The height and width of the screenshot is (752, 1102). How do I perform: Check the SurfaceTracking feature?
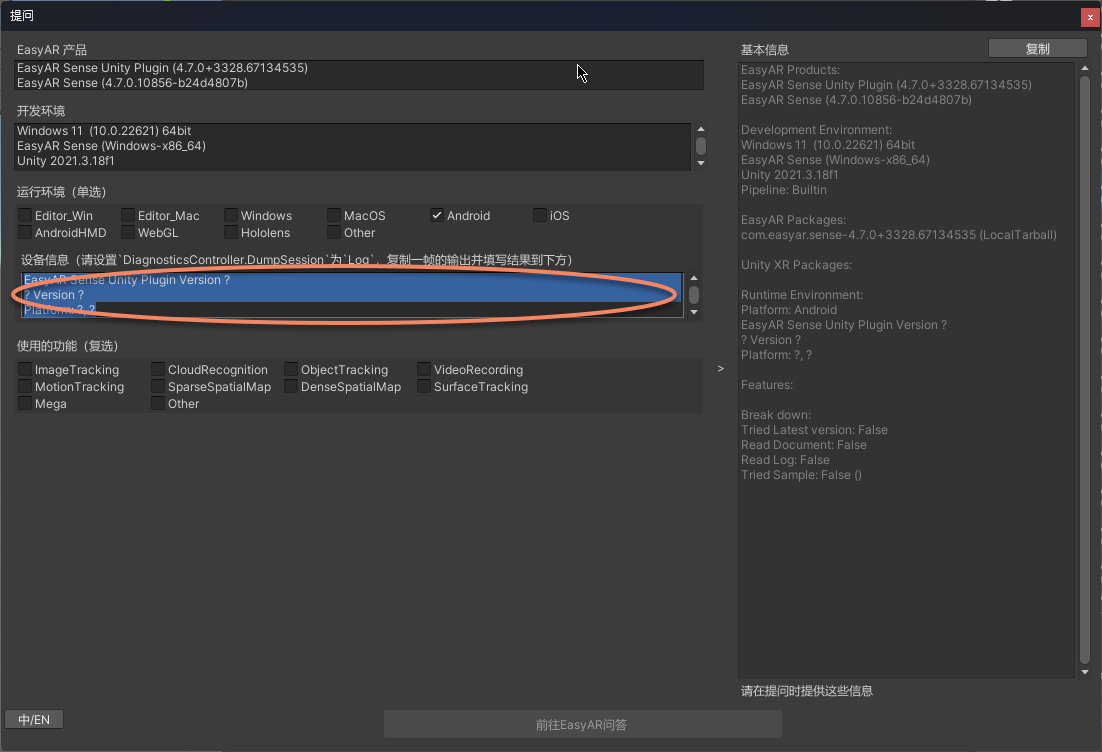pos(423,386)
